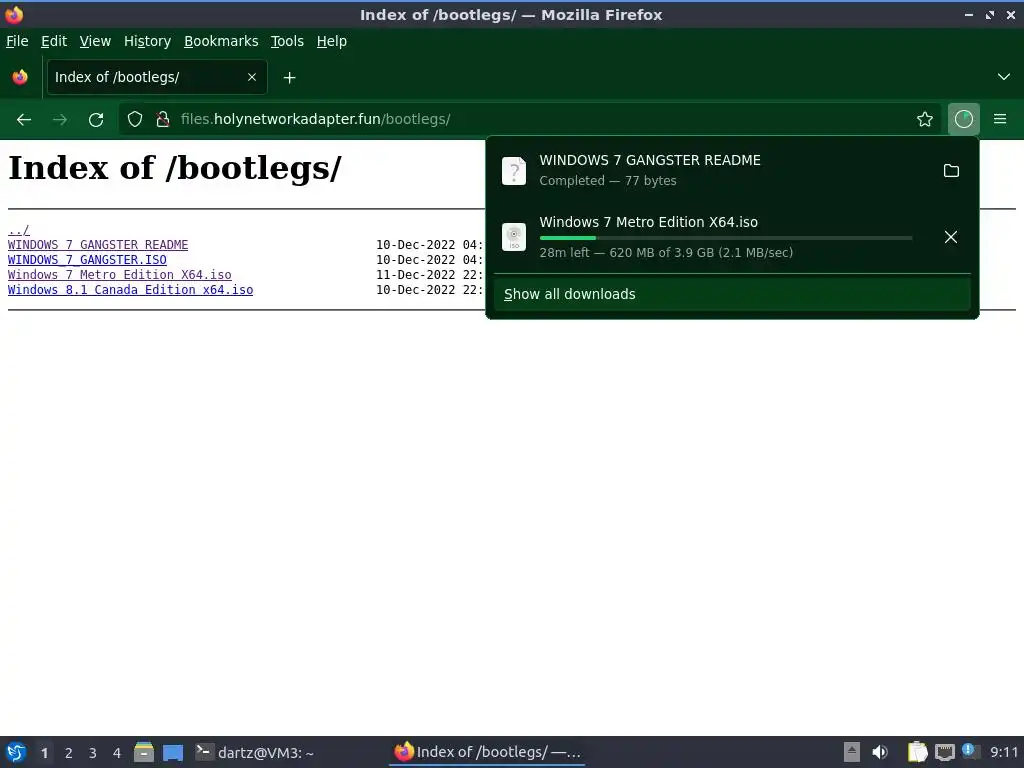This screenshot has width=1024, height=768.
Task: Click show desktop taskbar icon
Action: coord(173,752)
